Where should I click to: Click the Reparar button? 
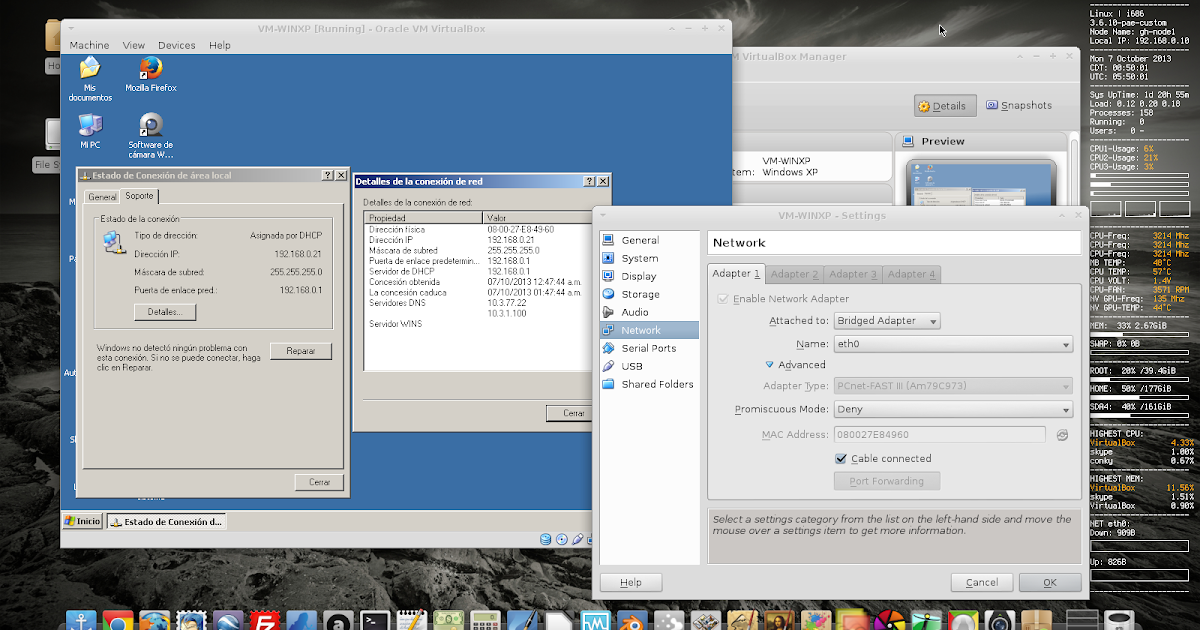[301, 351]
